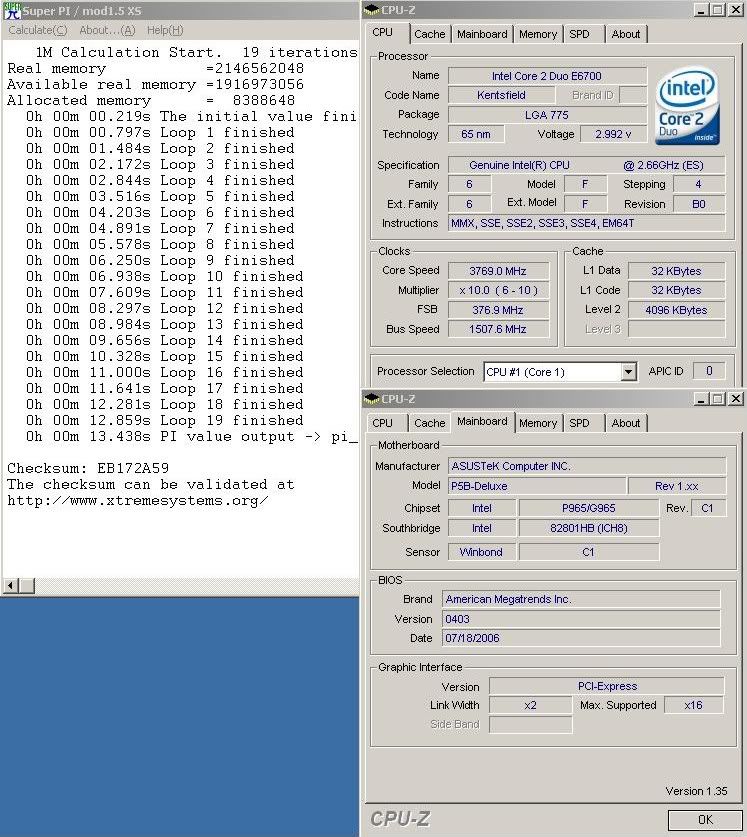Select CPU tab in upper CPU-Z window
This screenshot has width=747, height=837.
(382, 33)
